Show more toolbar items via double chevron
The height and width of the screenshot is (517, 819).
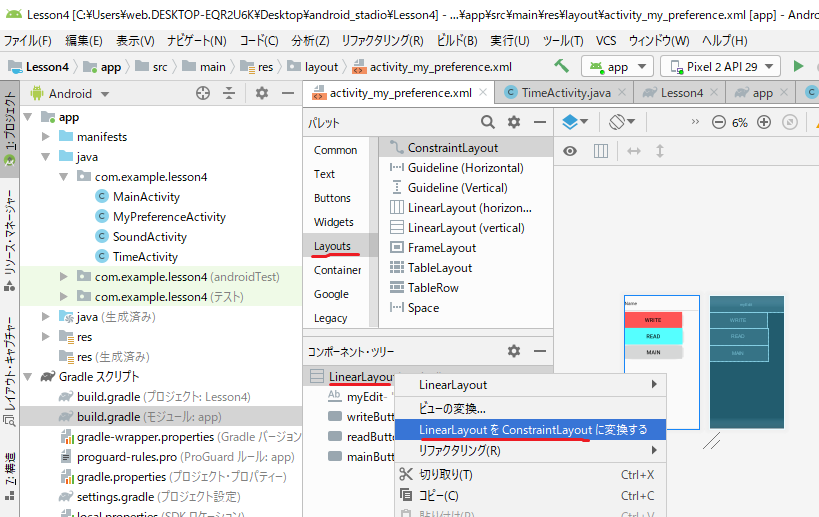(695, 122)
